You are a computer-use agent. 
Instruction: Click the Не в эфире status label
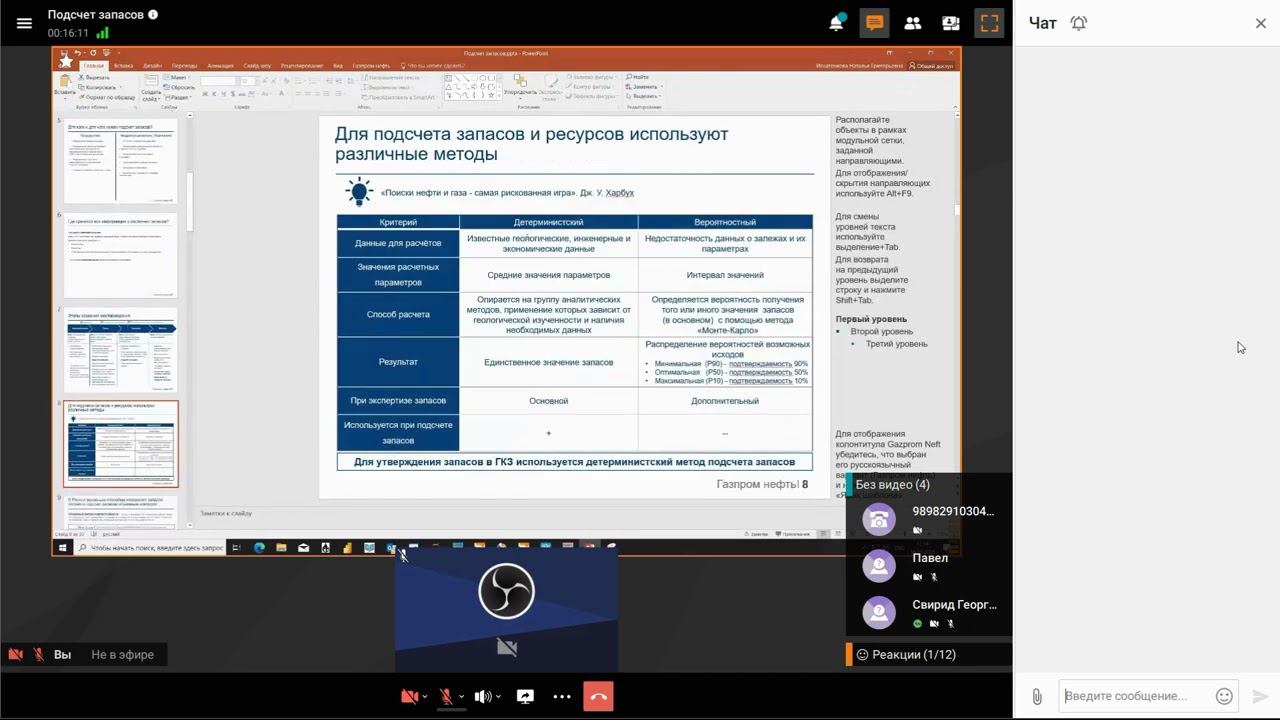123,655
